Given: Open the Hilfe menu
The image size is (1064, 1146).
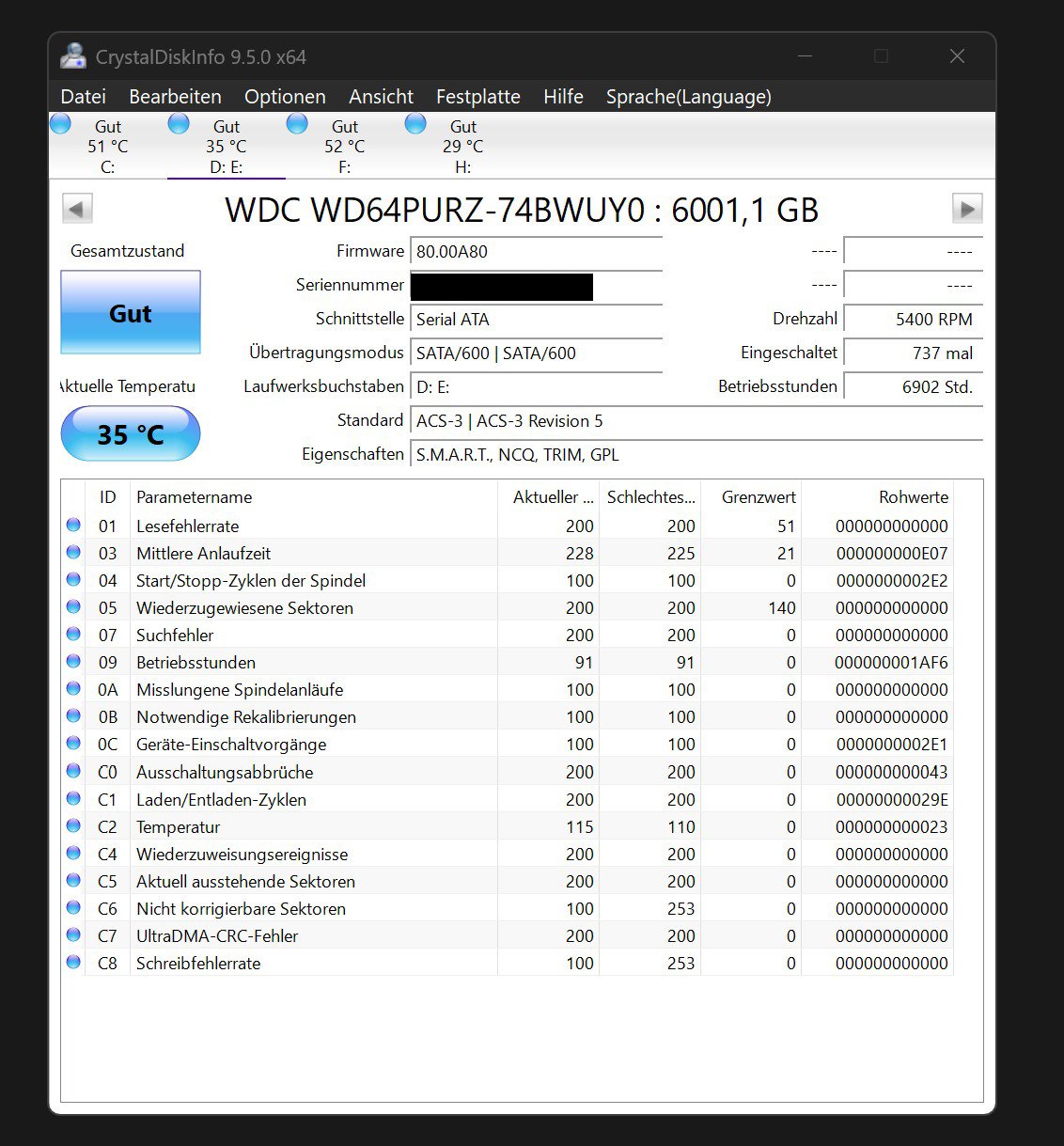Looking at the screenshot, I should click(x=563, y=96).
